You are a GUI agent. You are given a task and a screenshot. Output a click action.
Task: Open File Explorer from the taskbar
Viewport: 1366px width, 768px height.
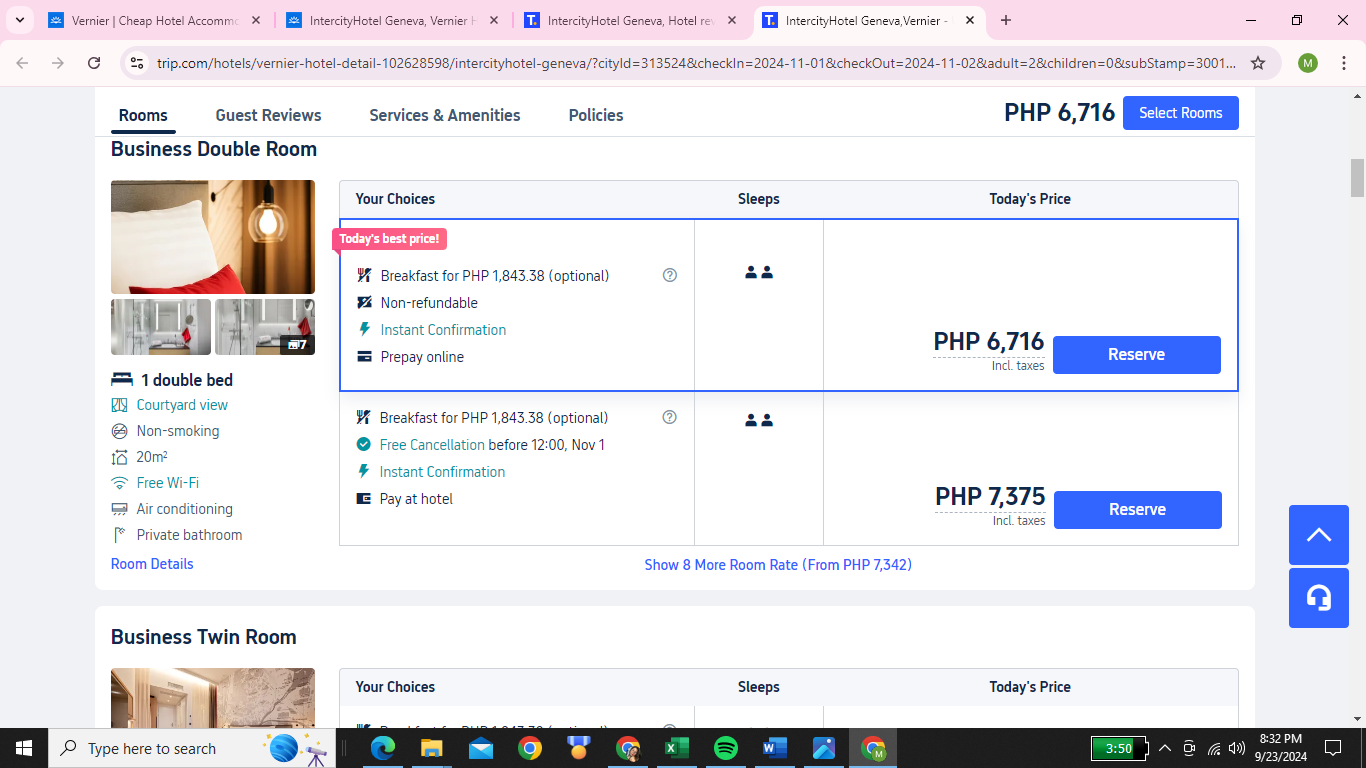pos(431,748)
